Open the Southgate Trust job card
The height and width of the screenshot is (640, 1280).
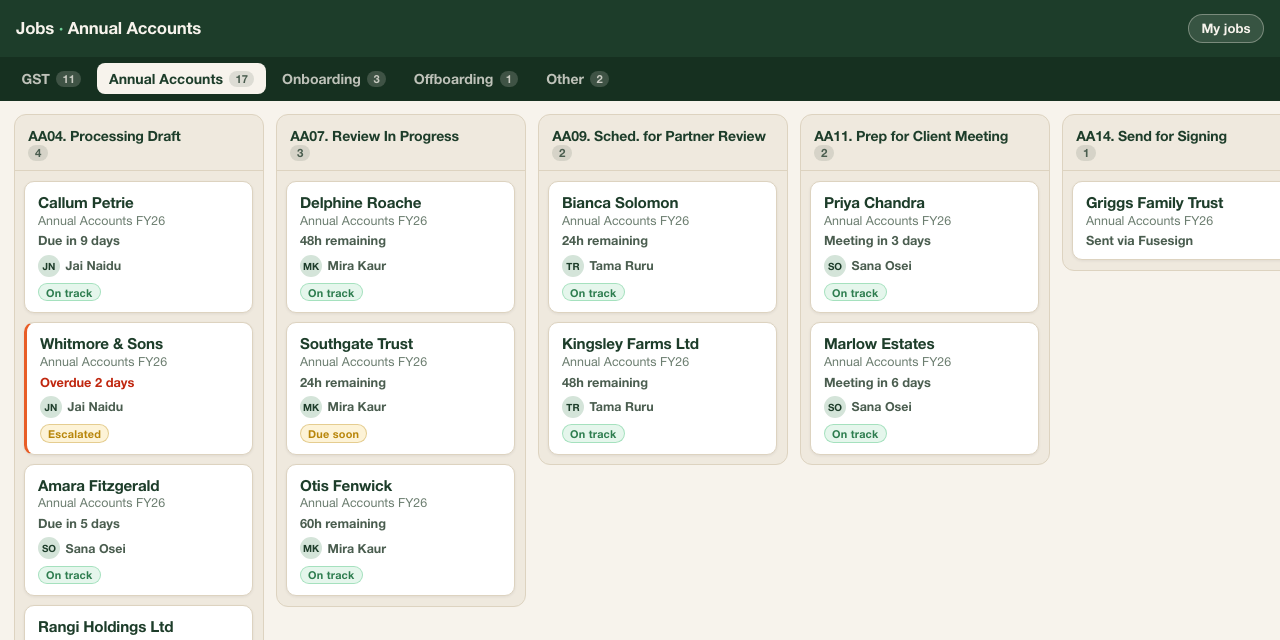point(401,388)
